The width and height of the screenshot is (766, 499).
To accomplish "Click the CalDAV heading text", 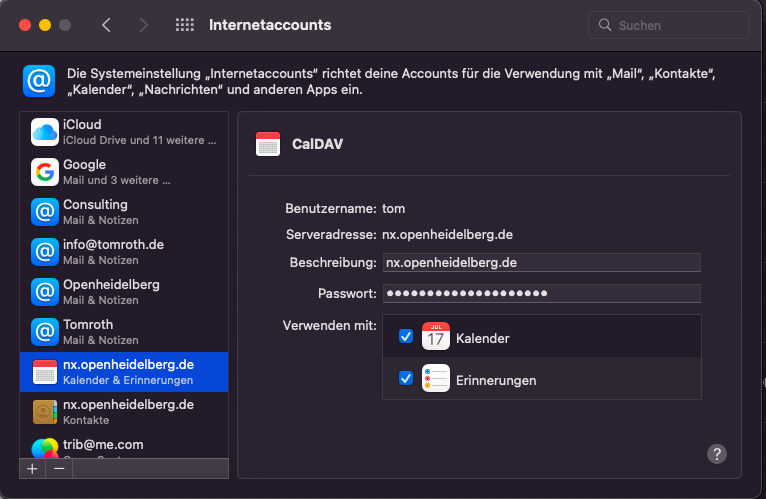I will tap(318, 144).
